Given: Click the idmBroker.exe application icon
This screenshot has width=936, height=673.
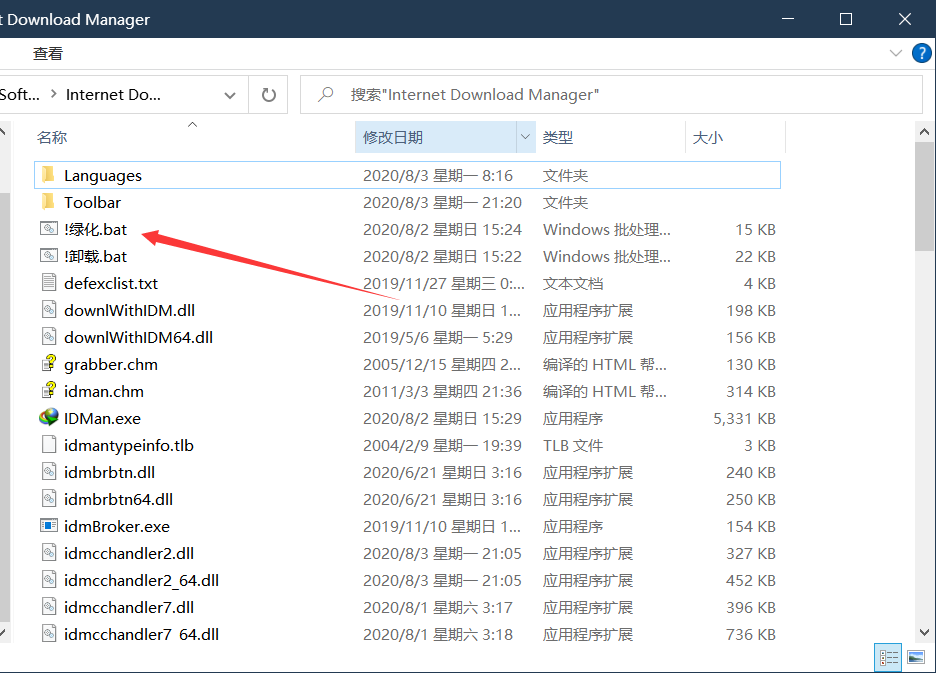Looking at the screenshot, I should (48, 525).
